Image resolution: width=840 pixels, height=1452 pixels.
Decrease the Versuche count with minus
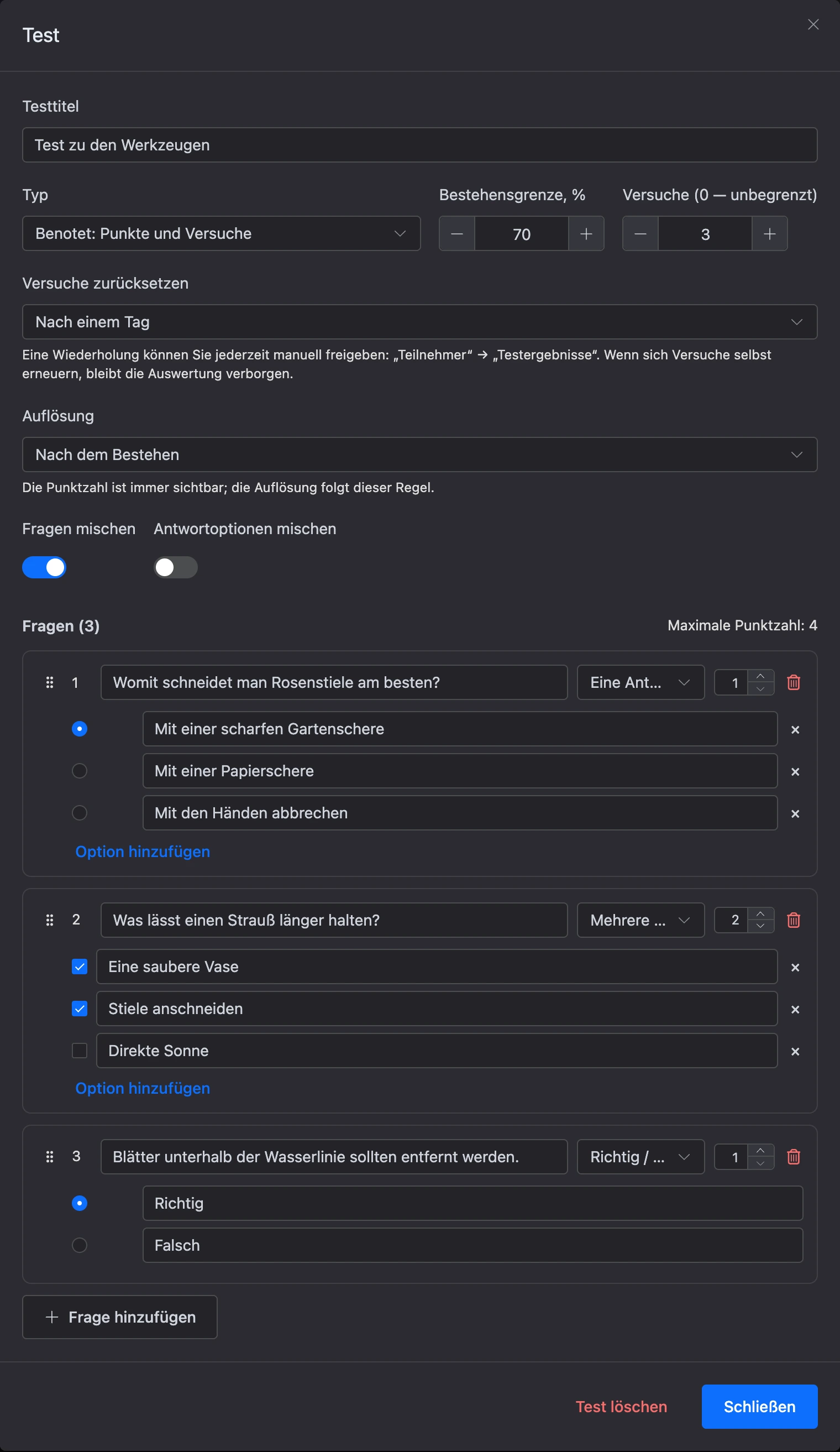pyautogui.click(x=640, y=233)
